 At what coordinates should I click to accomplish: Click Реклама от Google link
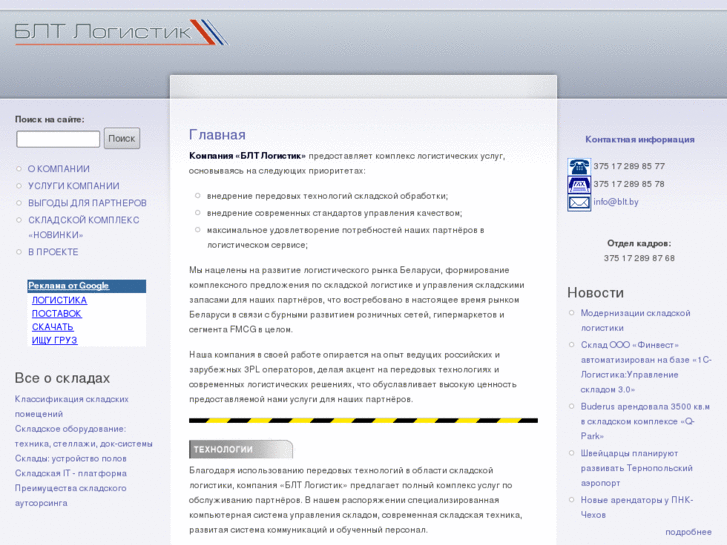click(x=69, y=286)
